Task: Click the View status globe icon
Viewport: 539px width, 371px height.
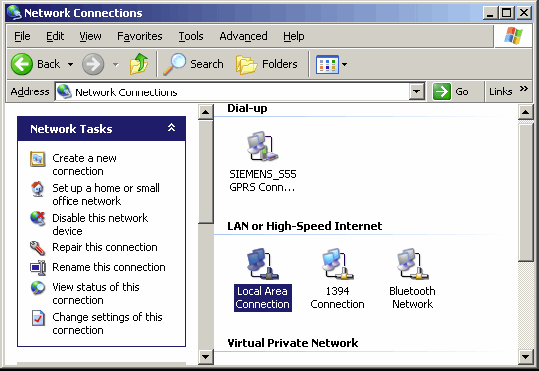Action: tap(37, 288)
